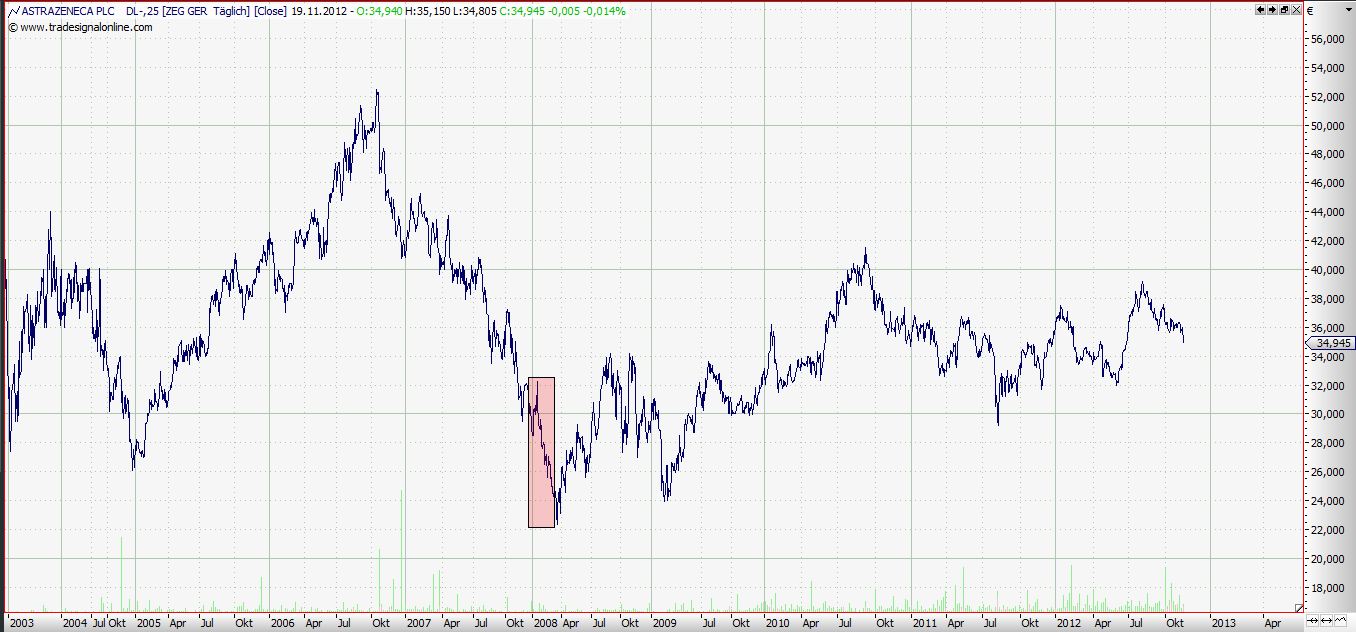The width and height of the screenshot is (1356, 632).
Task: Click the expand time axis icon
Action: (1326, 620)
